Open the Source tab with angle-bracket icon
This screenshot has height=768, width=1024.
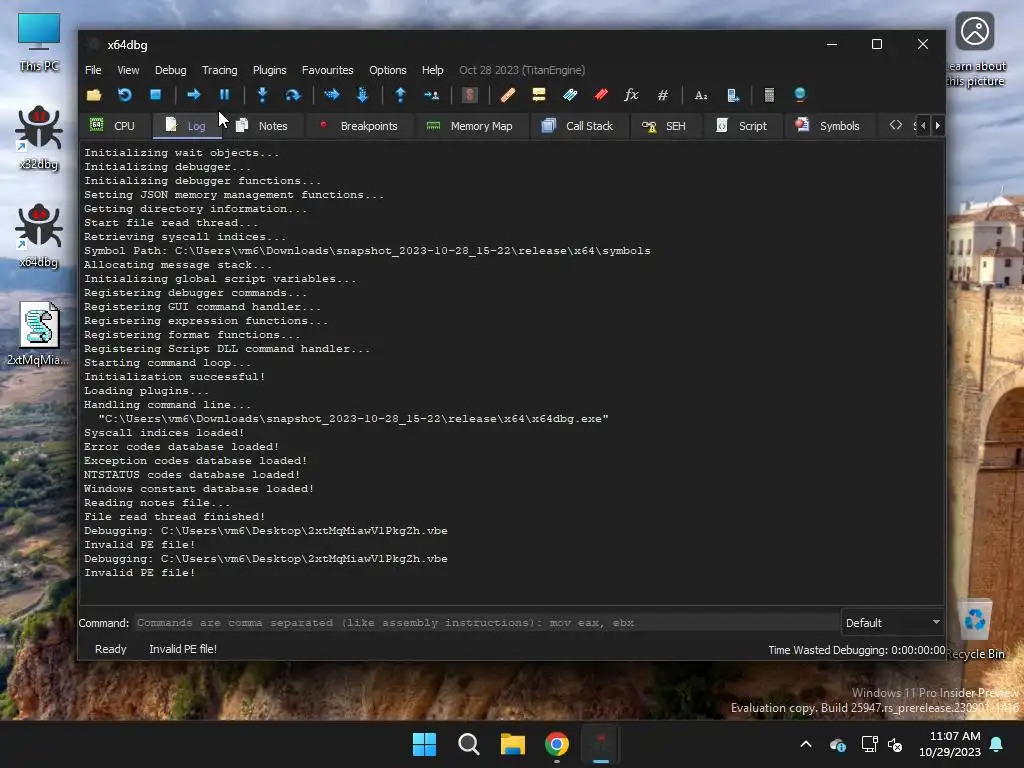pos(896,125)
